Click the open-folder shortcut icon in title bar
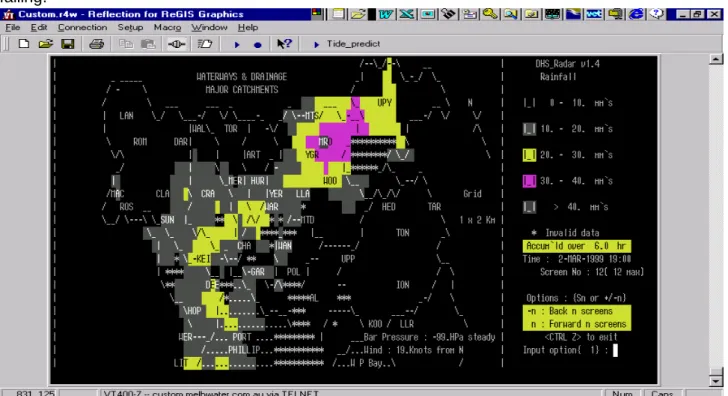728x396 pixels. [x=358, y=14]
